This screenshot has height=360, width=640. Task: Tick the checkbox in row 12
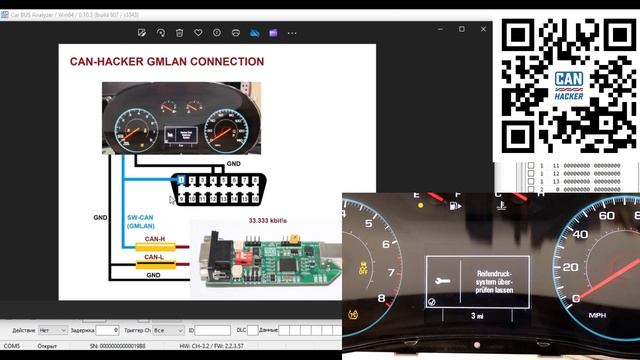click(531, 173)
